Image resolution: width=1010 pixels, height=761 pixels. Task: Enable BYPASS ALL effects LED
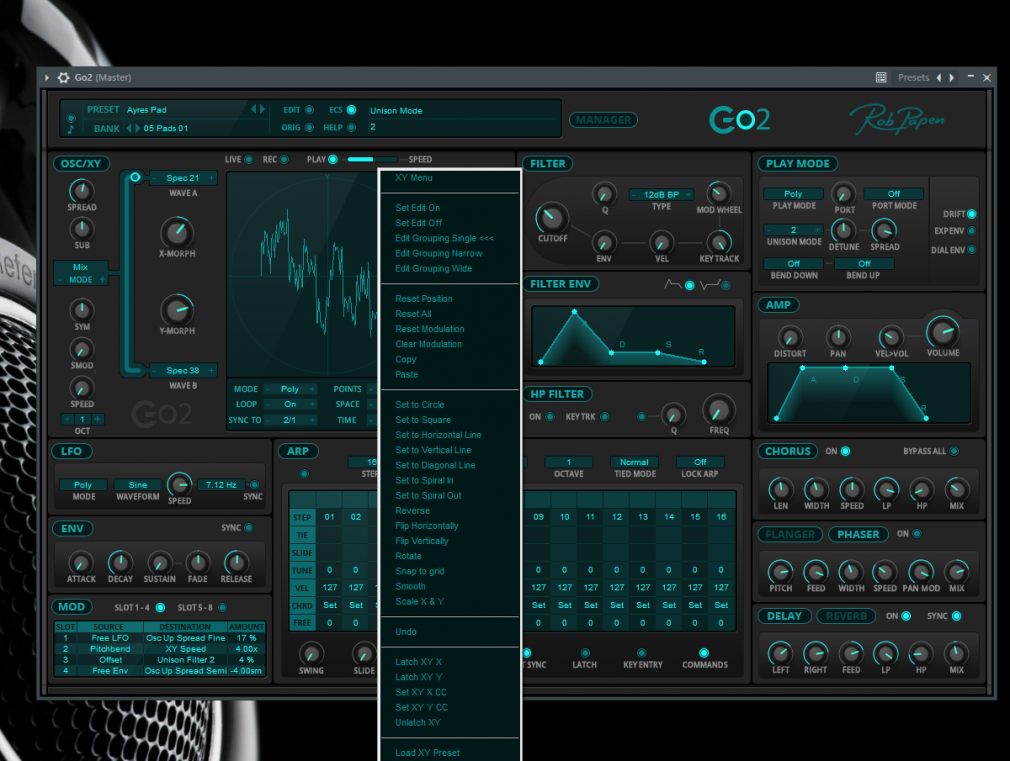tap(954, 451)
